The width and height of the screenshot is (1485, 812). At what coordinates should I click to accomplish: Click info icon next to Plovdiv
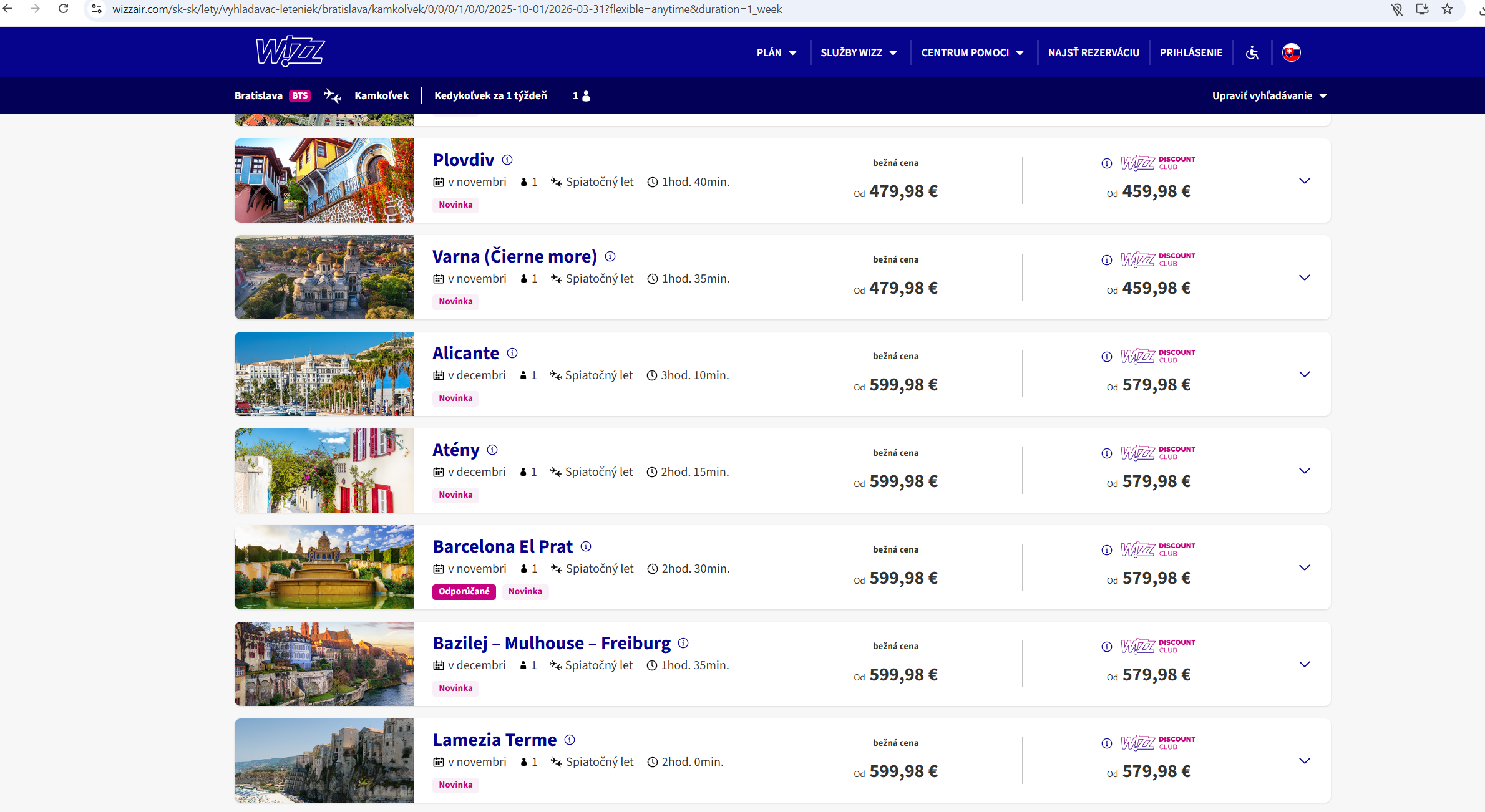507,160
